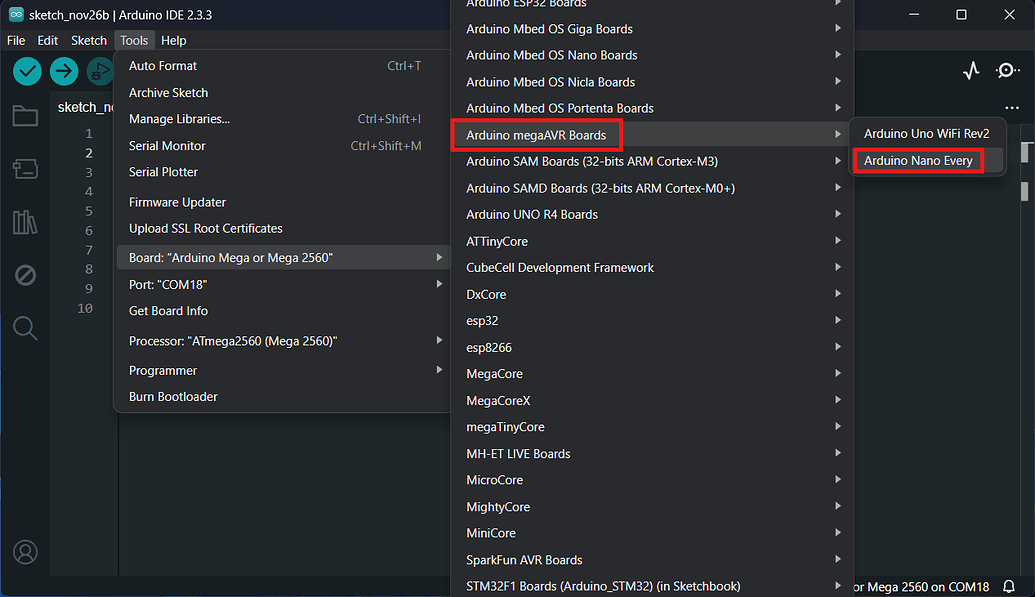This screenshot has height=597, width=1035.
Task: Click the notifications bell icon
Action: click(1009, 586)
